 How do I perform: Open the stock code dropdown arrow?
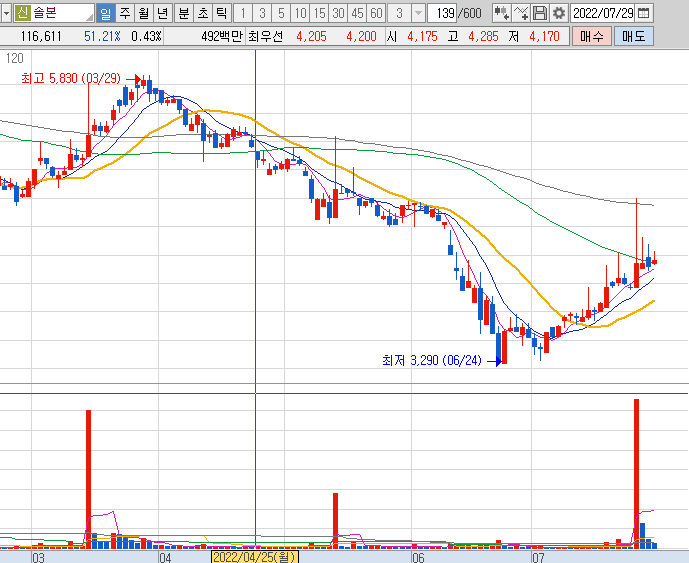pyautogui.click(x=6, y=13)
